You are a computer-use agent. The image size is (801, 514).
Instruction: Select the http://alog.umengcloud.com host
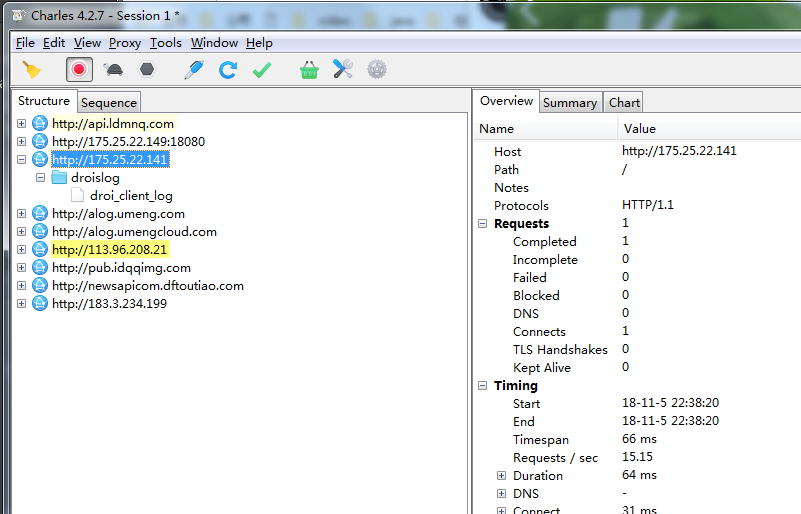[134, 231]
